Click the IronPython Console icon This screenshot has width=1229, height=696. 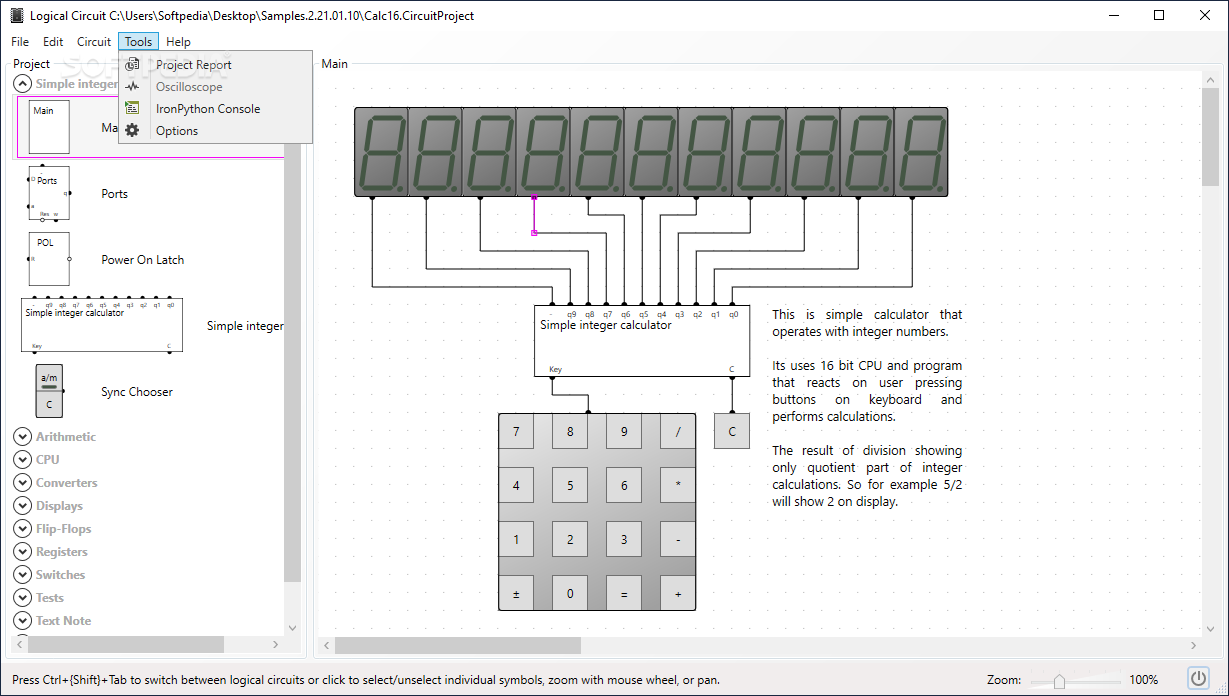point(132,109)
